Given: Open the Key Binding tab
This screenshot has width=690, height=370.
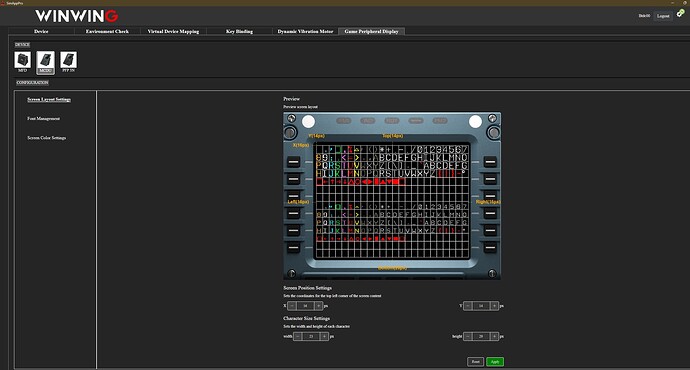Looking at the screenshot, I should click(239, 31).
